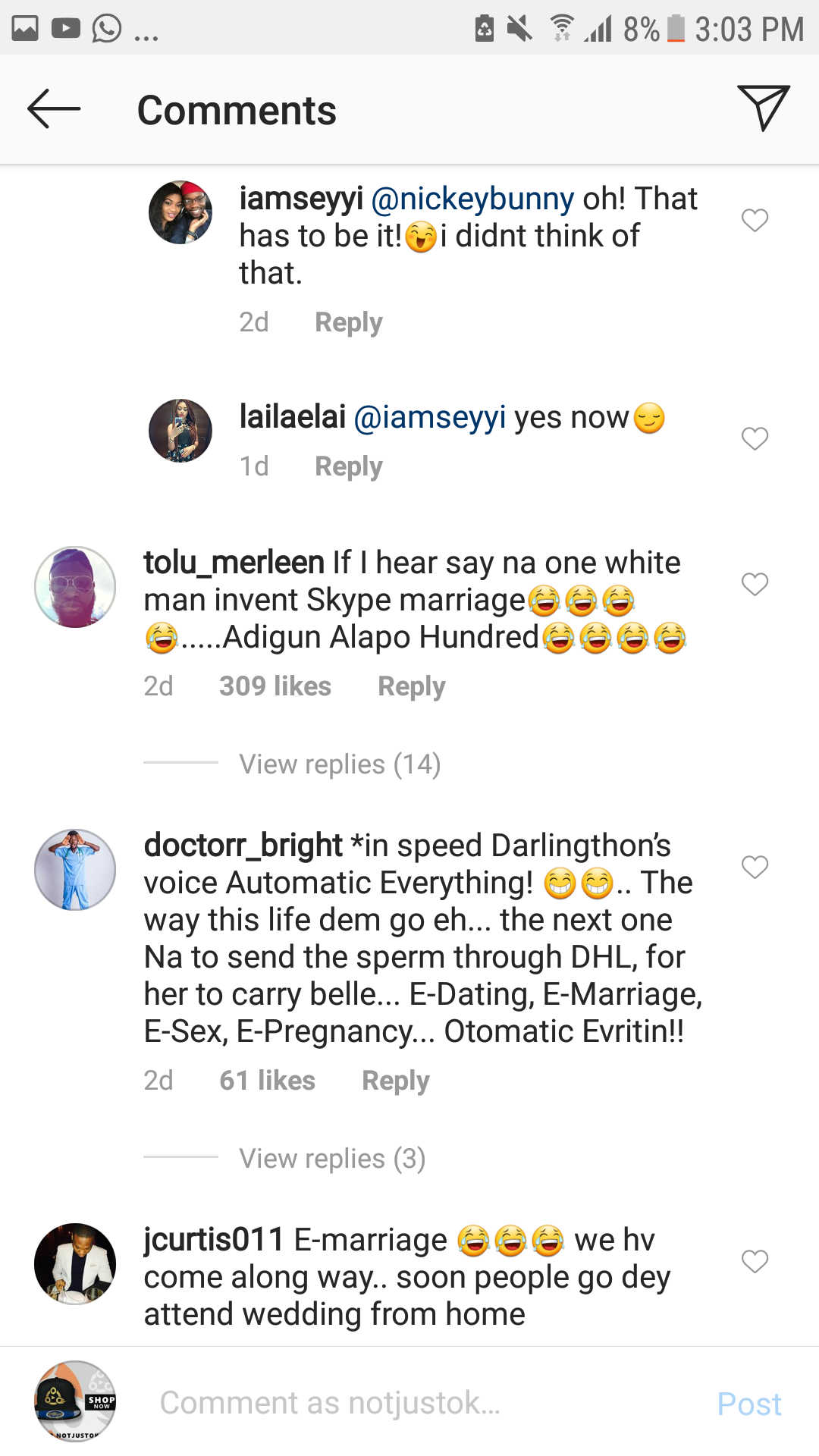This screenshot has width=819, height=1456.
Task: Tap the back arrow icon
Action: click(54, 109)
